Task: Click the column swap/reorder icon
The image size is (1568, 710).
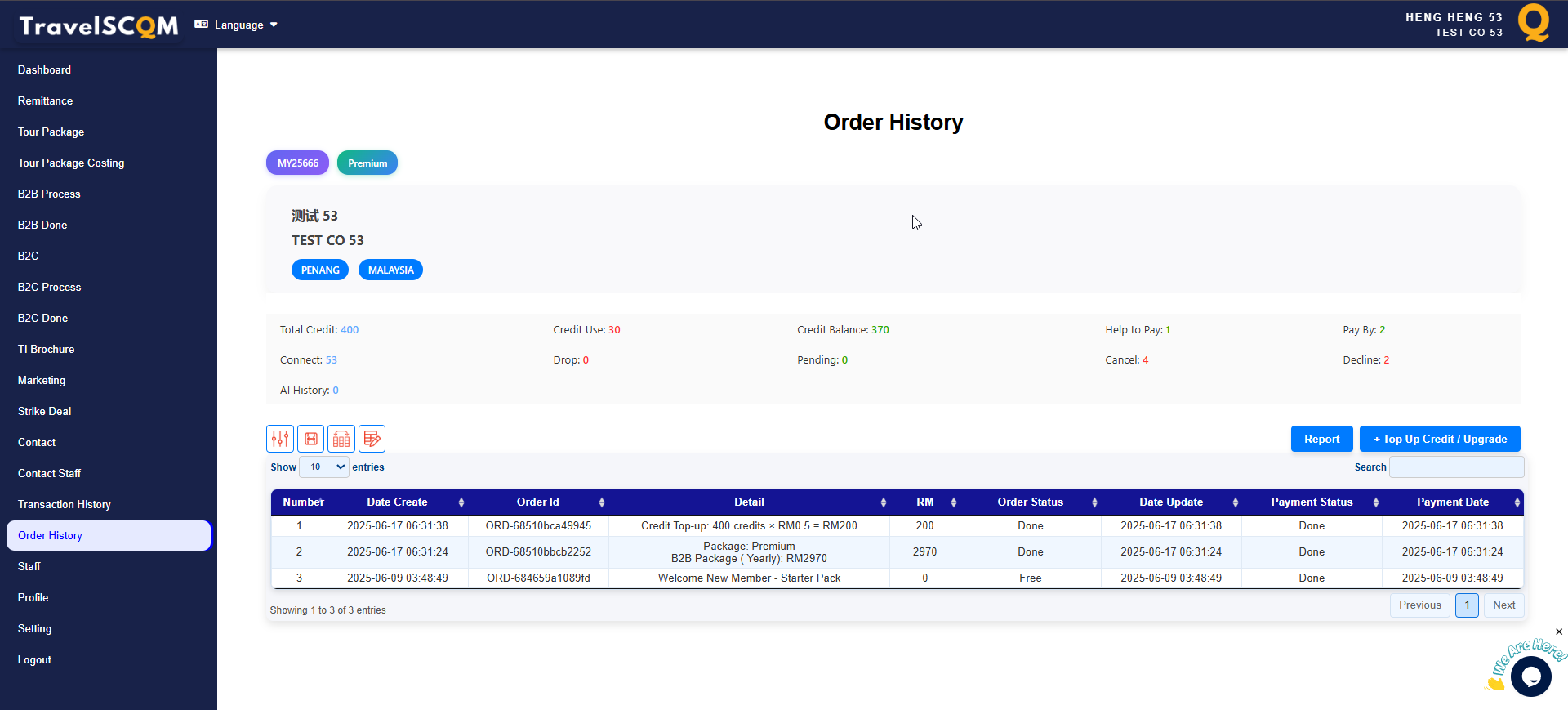Action: (x=341, y=439)
